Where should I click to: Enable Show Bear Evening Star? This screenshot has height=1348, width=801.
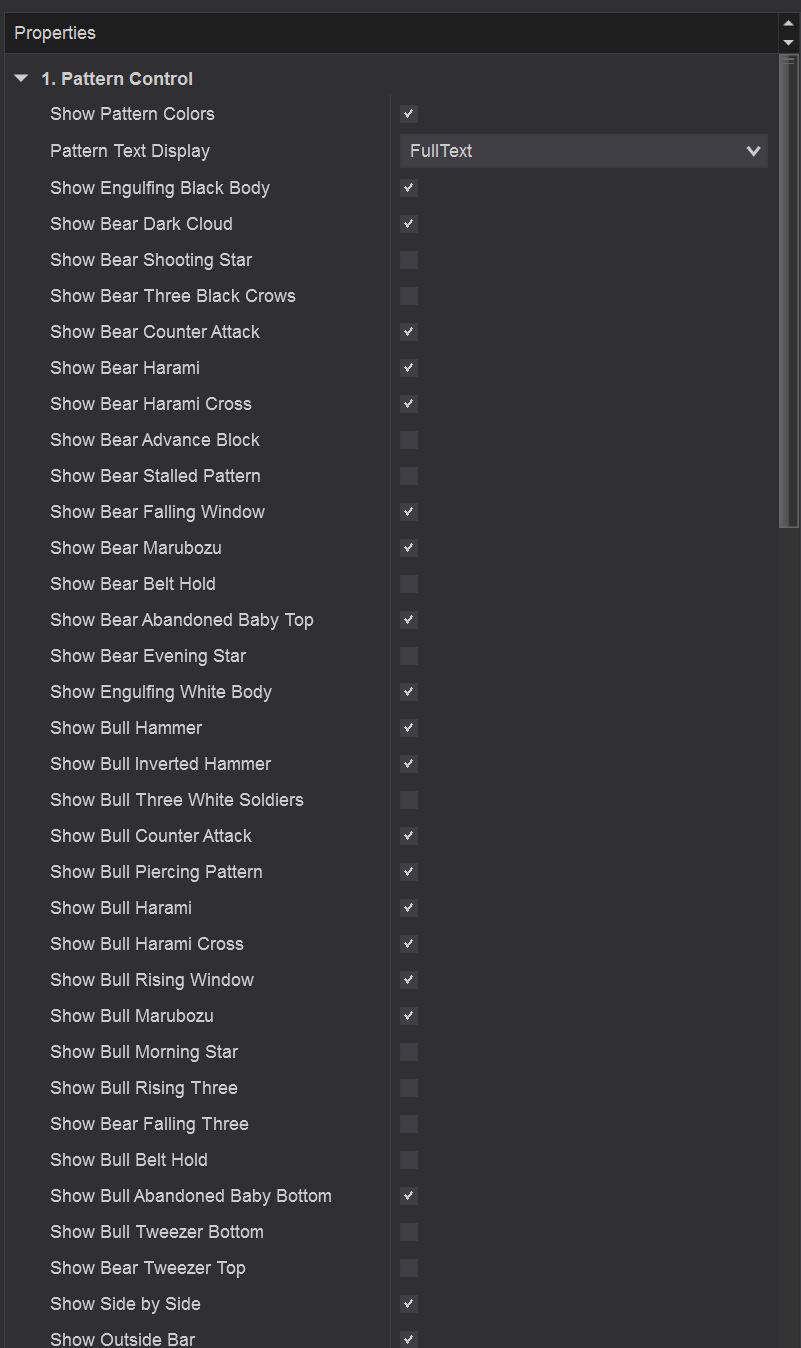[x=409, y=656]
